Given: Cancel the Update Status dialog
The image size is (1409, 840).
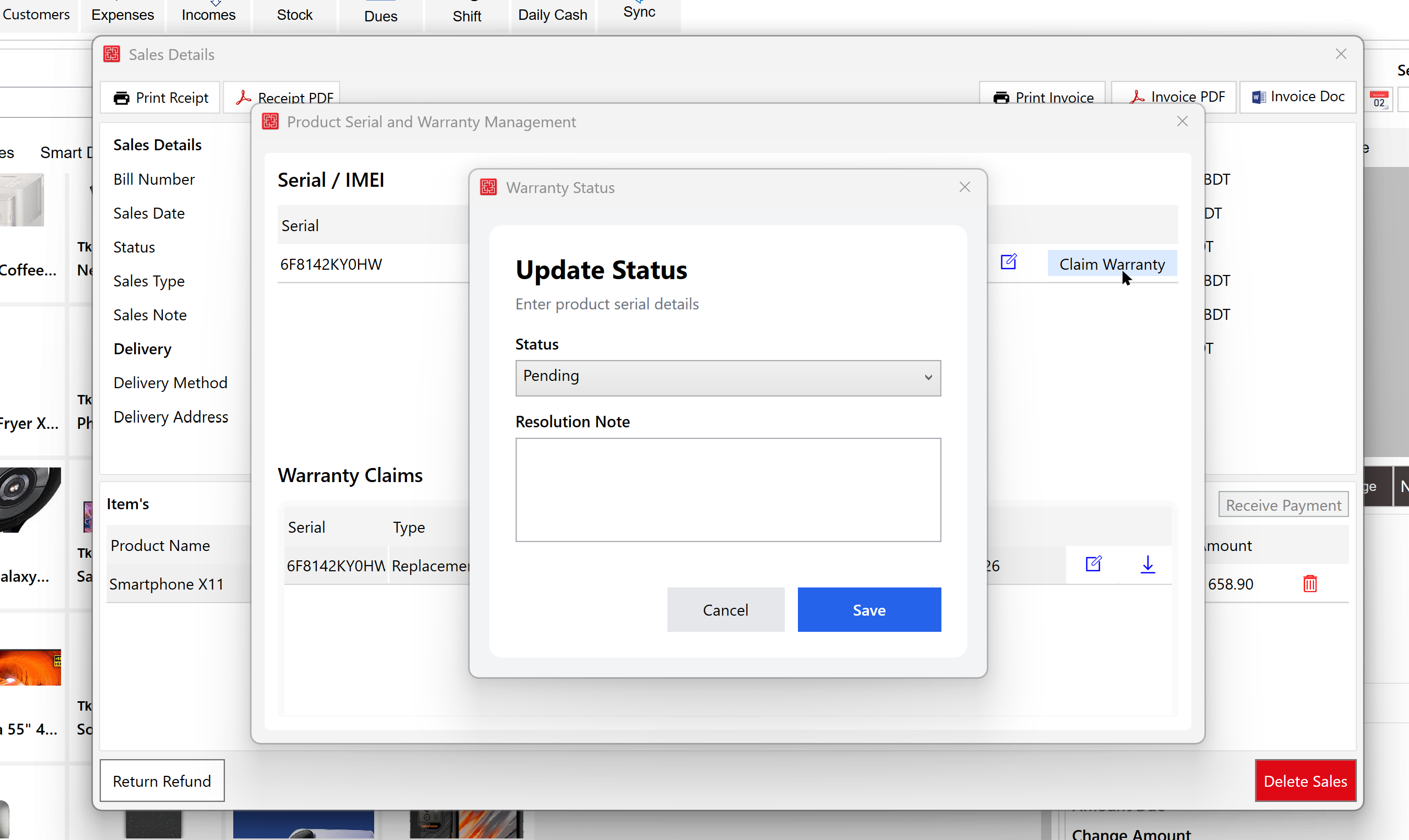Looking at the screenshot, I should pos(725,609).
